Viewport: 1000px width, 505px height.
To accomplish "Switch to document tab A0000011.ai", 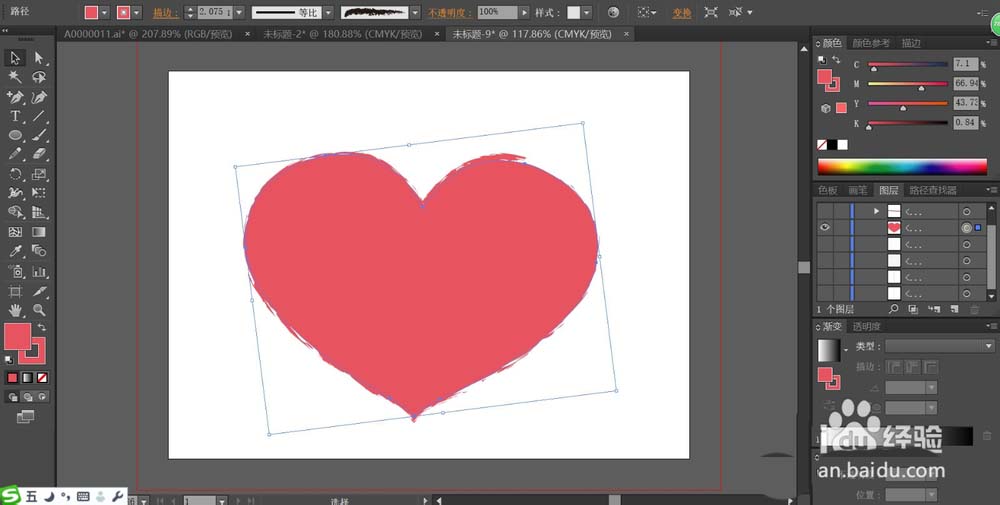I will coord(148,34).
